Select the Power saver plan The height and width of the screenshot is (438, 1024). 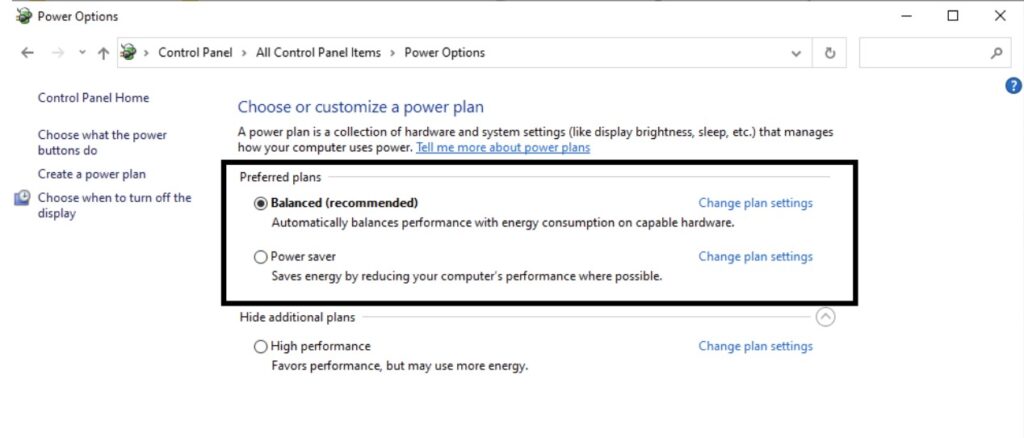click(261, 257)
